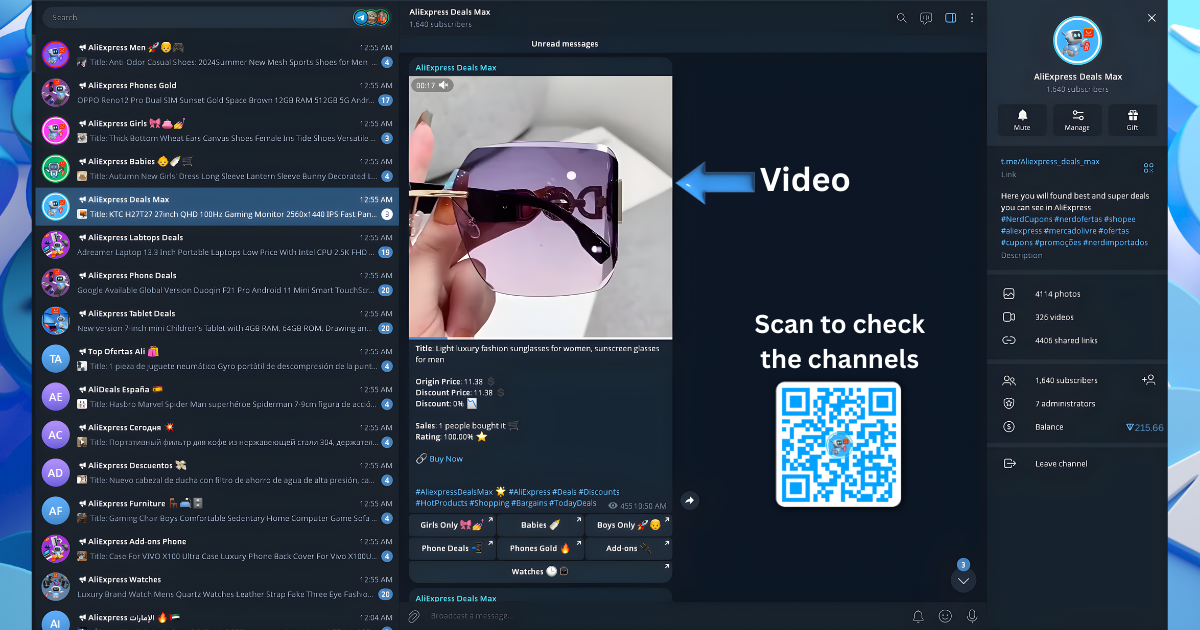Image resolution: width=1200 pixels, height=630 pixels.
Task: Click the AliExpress Men channel avatar
Action: (x=56, y=54)
